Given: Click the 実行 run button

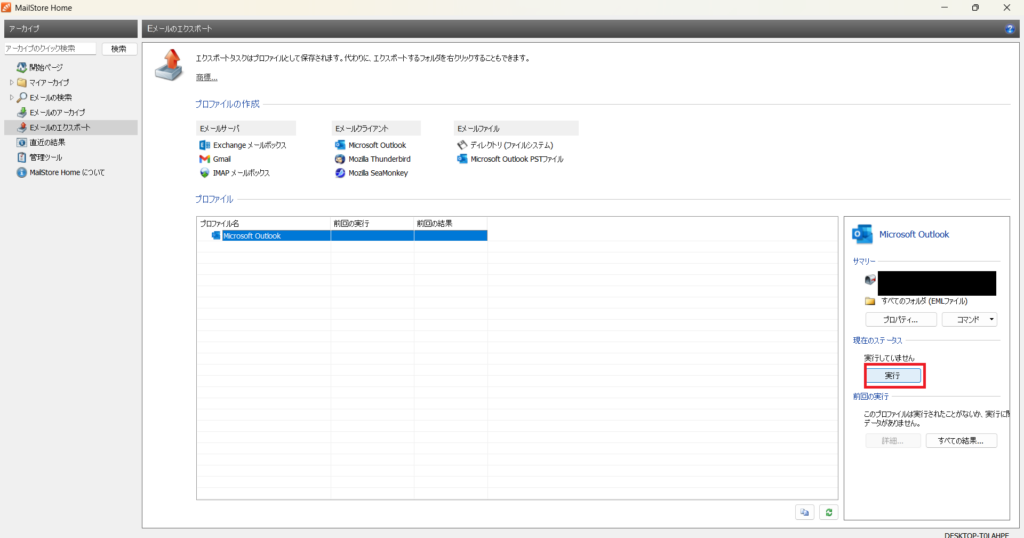Looking at the screenshot, I should tap(893, 376).
